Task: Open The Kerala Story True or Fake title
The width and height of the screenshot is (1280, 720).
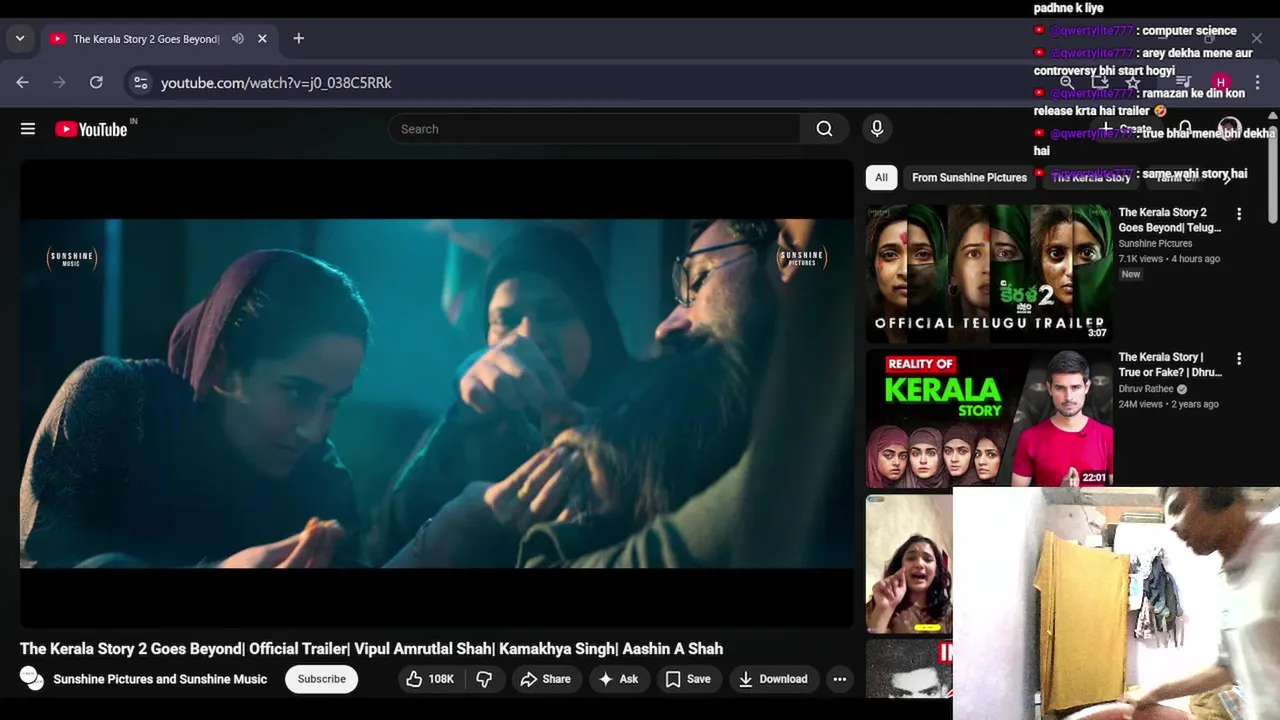Action: tap(1170, 364)
